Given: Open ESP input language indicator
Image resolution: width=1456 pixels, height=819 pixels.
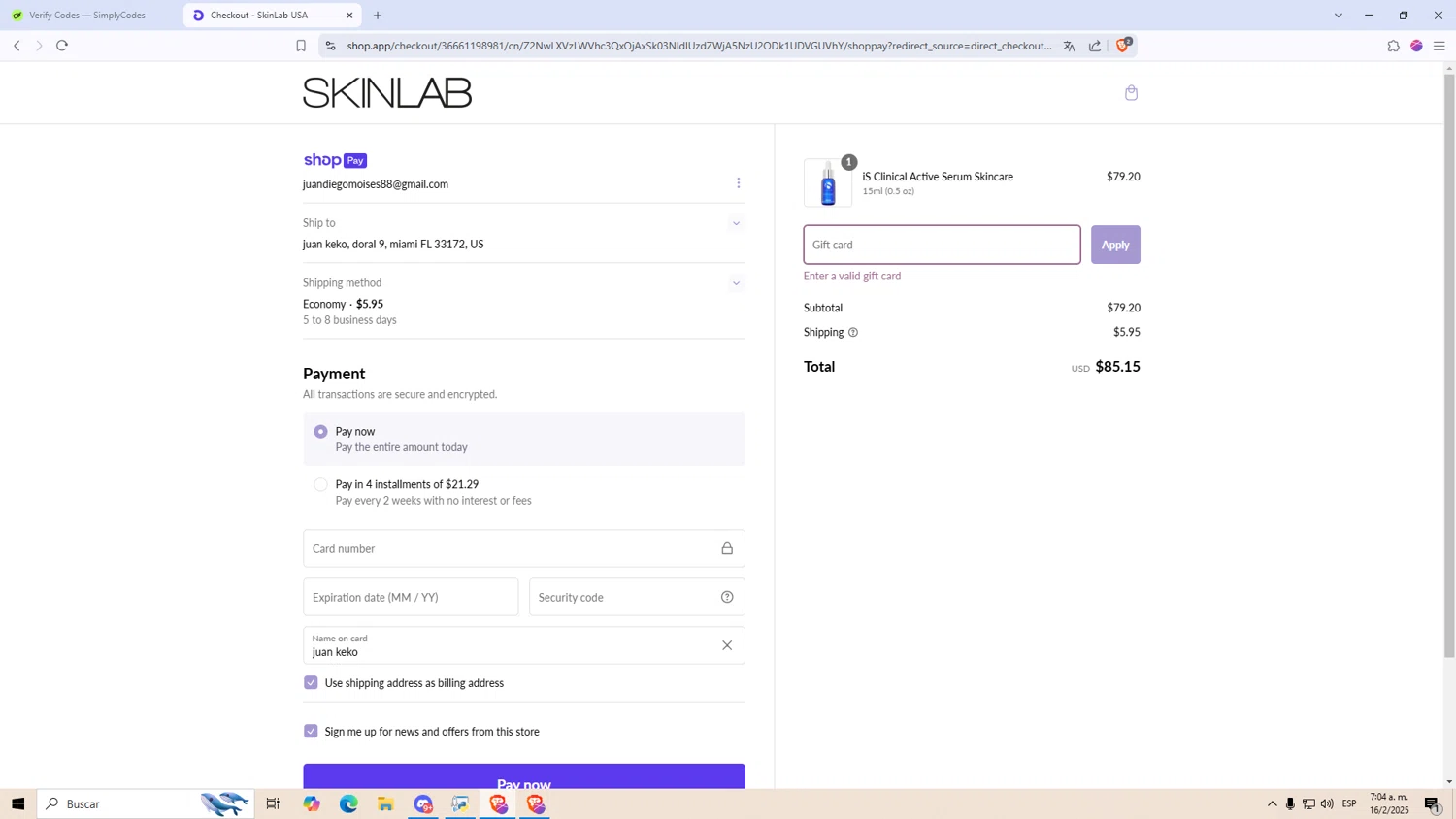Looking at the screenshot, I should pyautogui.click(x=1349, y=803).
